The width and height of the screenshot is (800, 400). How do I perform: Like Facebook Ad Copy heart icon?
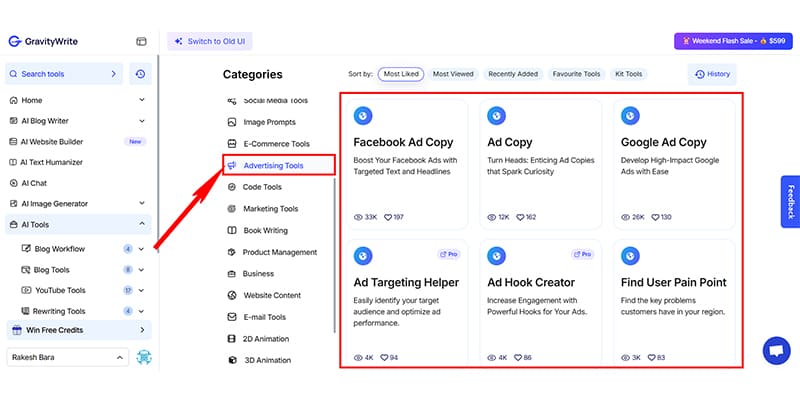(x=388, y=217)
